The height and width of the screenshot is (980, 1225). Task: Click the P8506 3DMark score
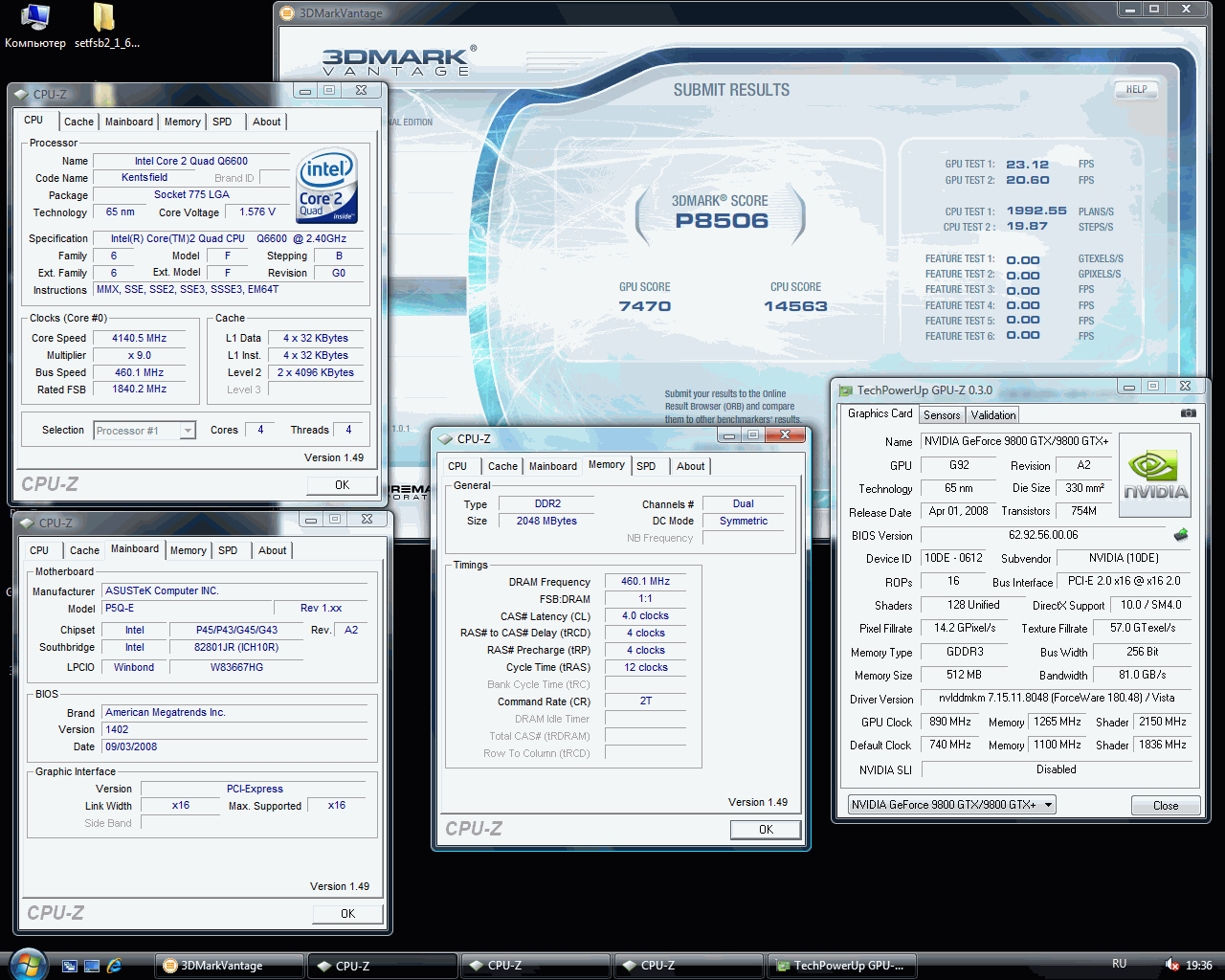pyautogui.click(x=722, y=221)
